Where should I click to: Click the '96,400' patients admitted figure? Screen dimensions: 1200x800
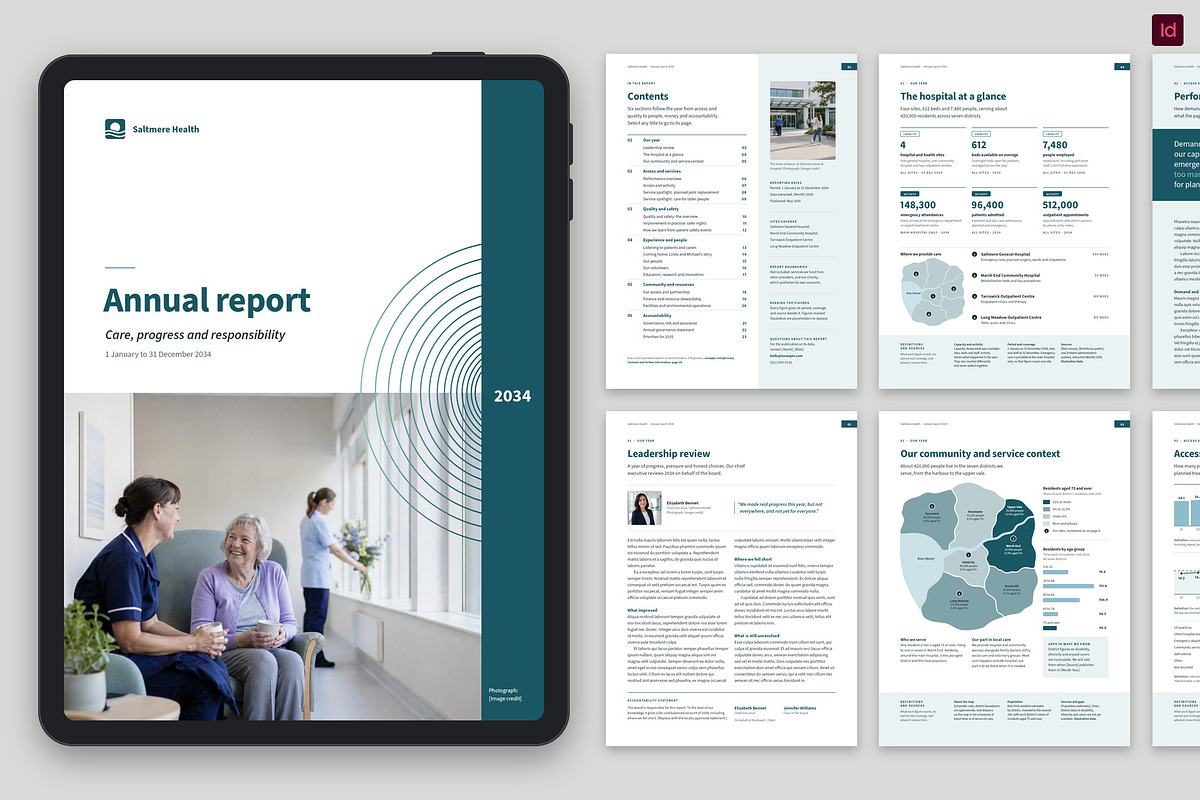(x=987, y=205)
